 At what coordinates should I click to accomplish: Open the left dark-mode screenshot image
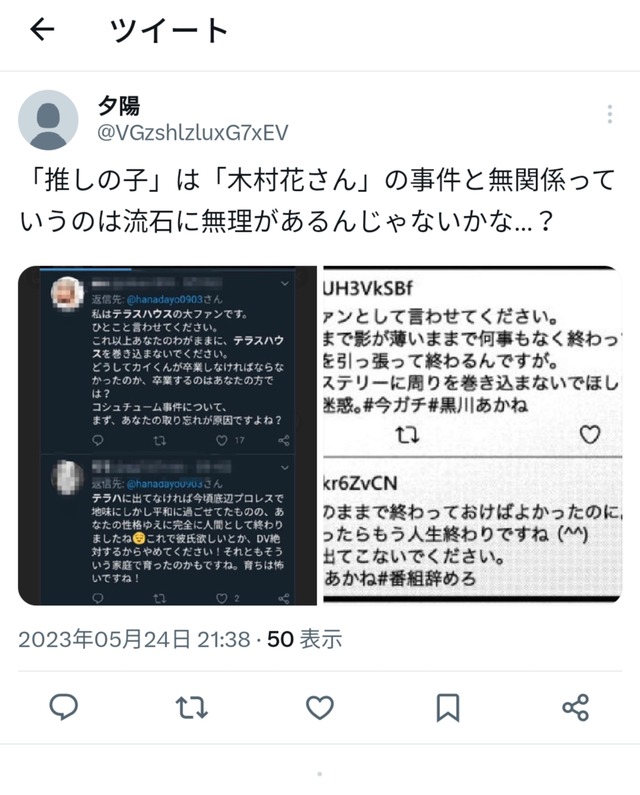pos(167,436)
